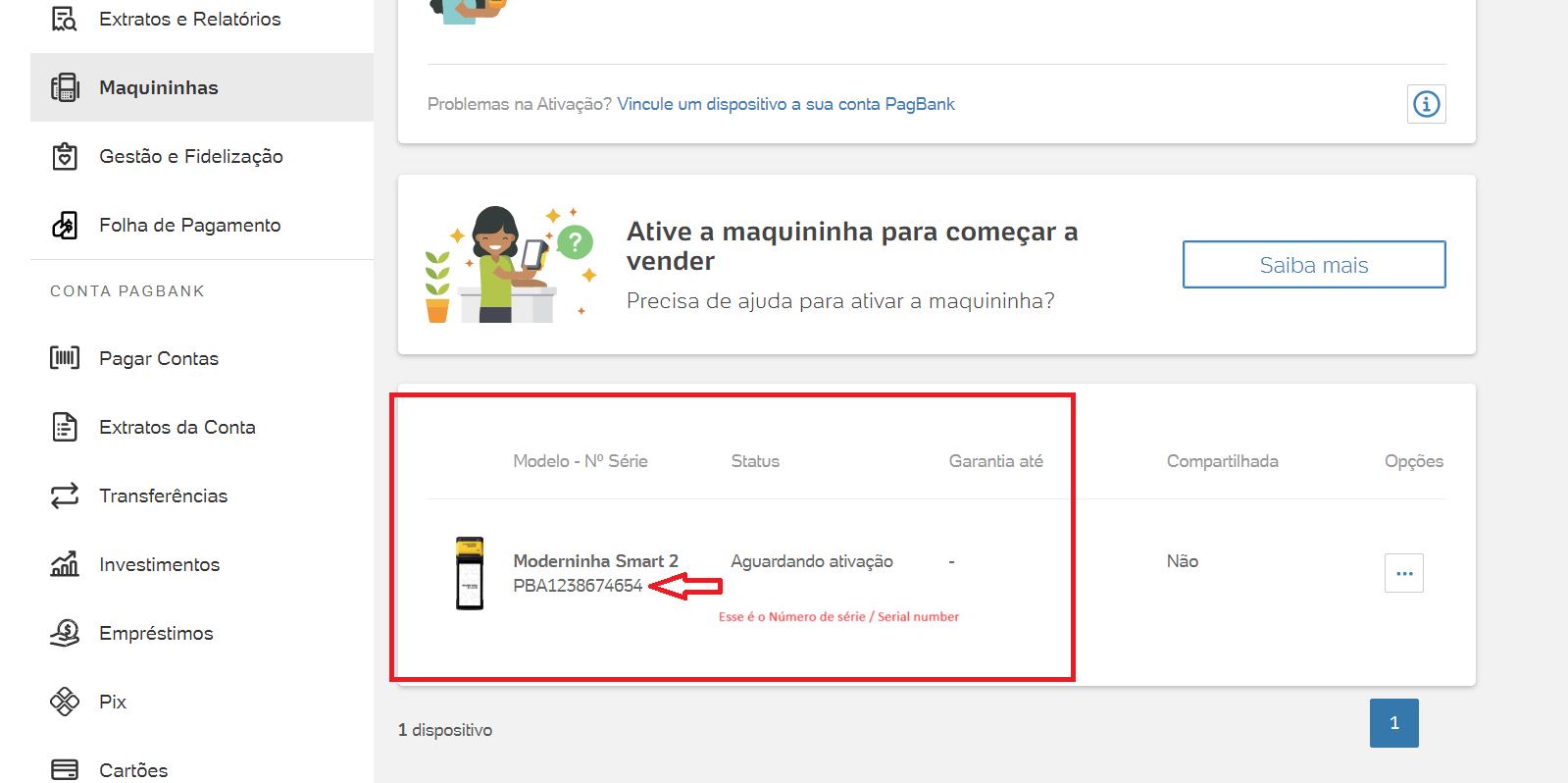Select Maquininhas in the sidebar

pos(202,87)
